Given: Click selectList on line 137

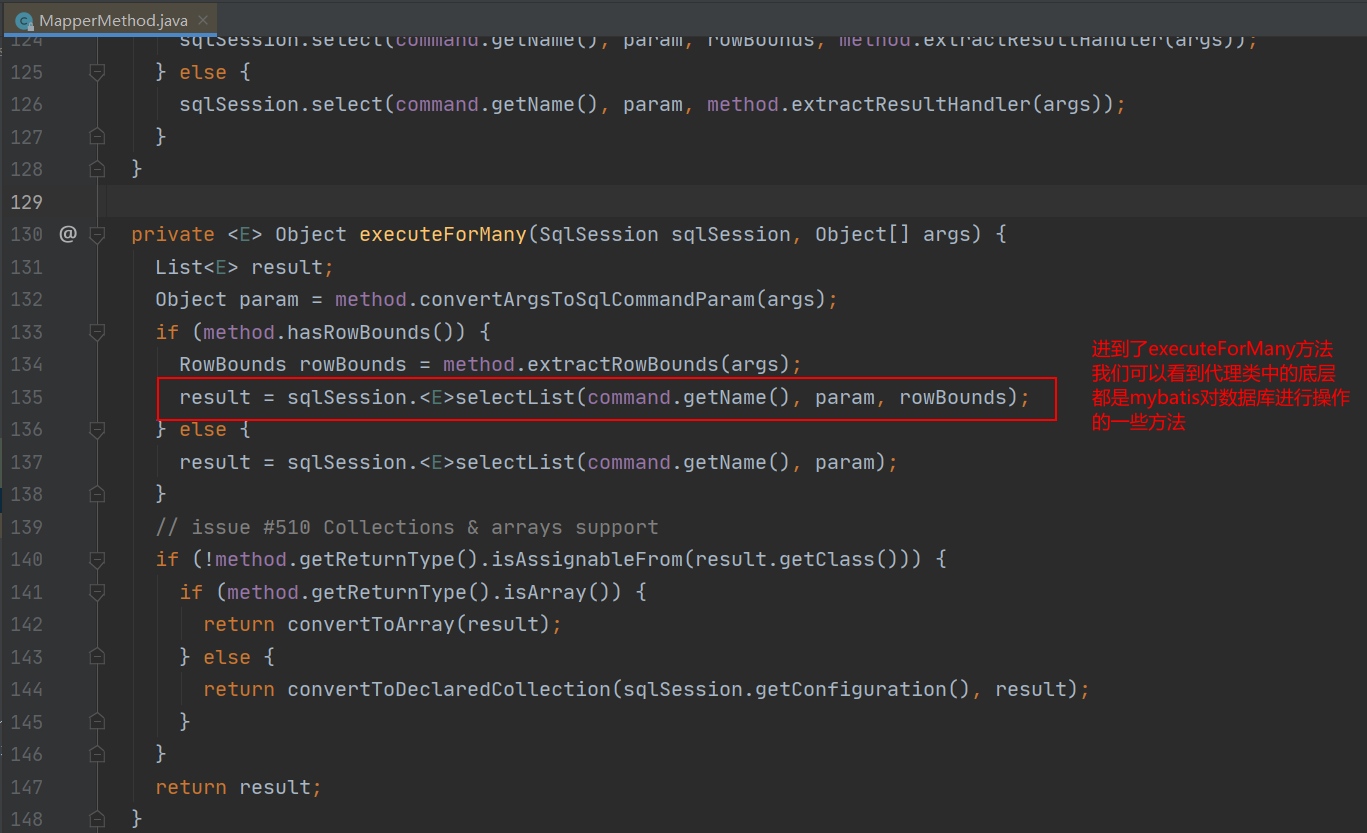Looking at the screenshot, I should pyautogui.click(x=515, y=462).
